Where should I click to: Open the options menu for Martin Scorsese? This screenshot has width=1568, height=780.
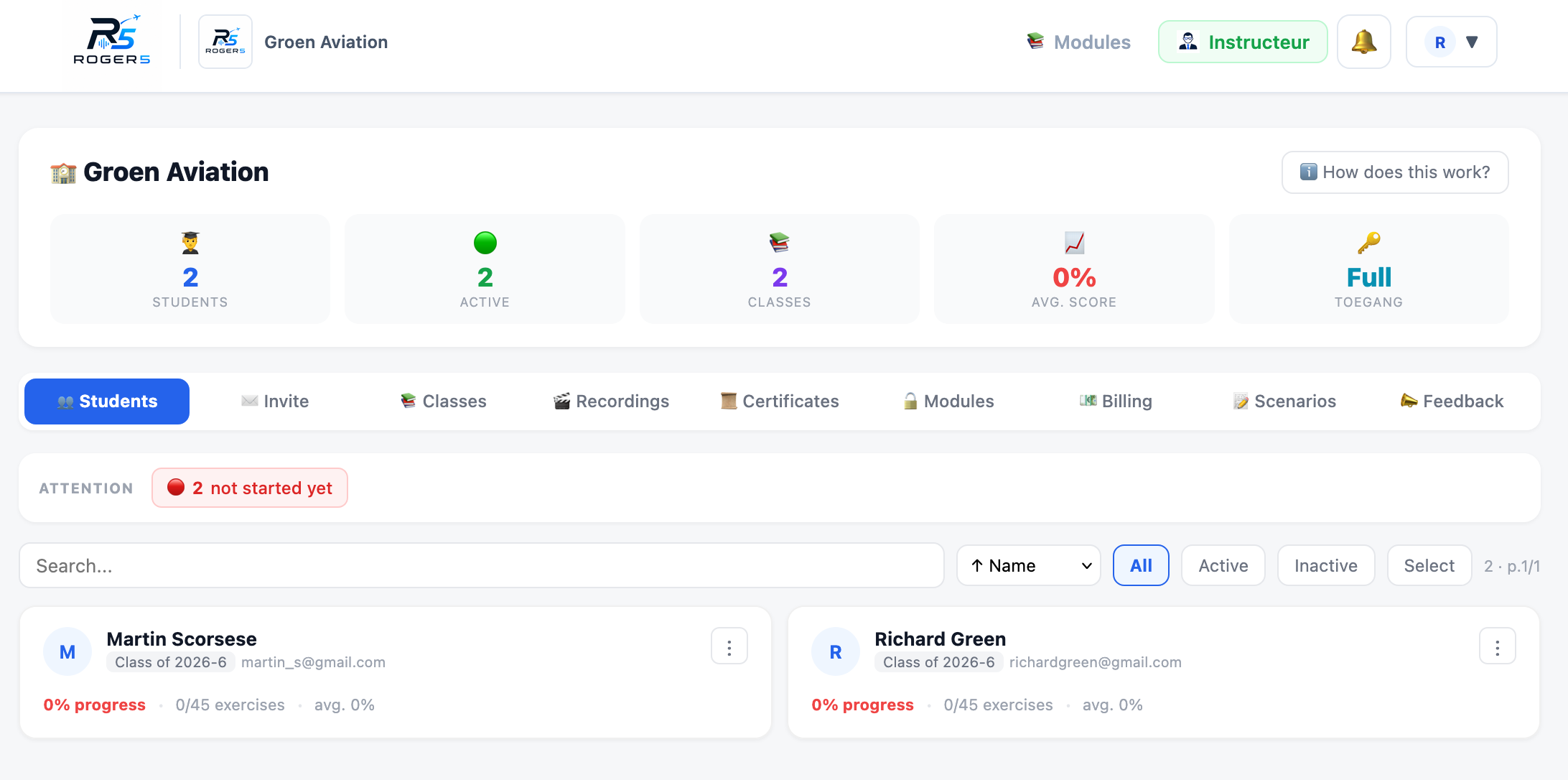click(729, 646)
